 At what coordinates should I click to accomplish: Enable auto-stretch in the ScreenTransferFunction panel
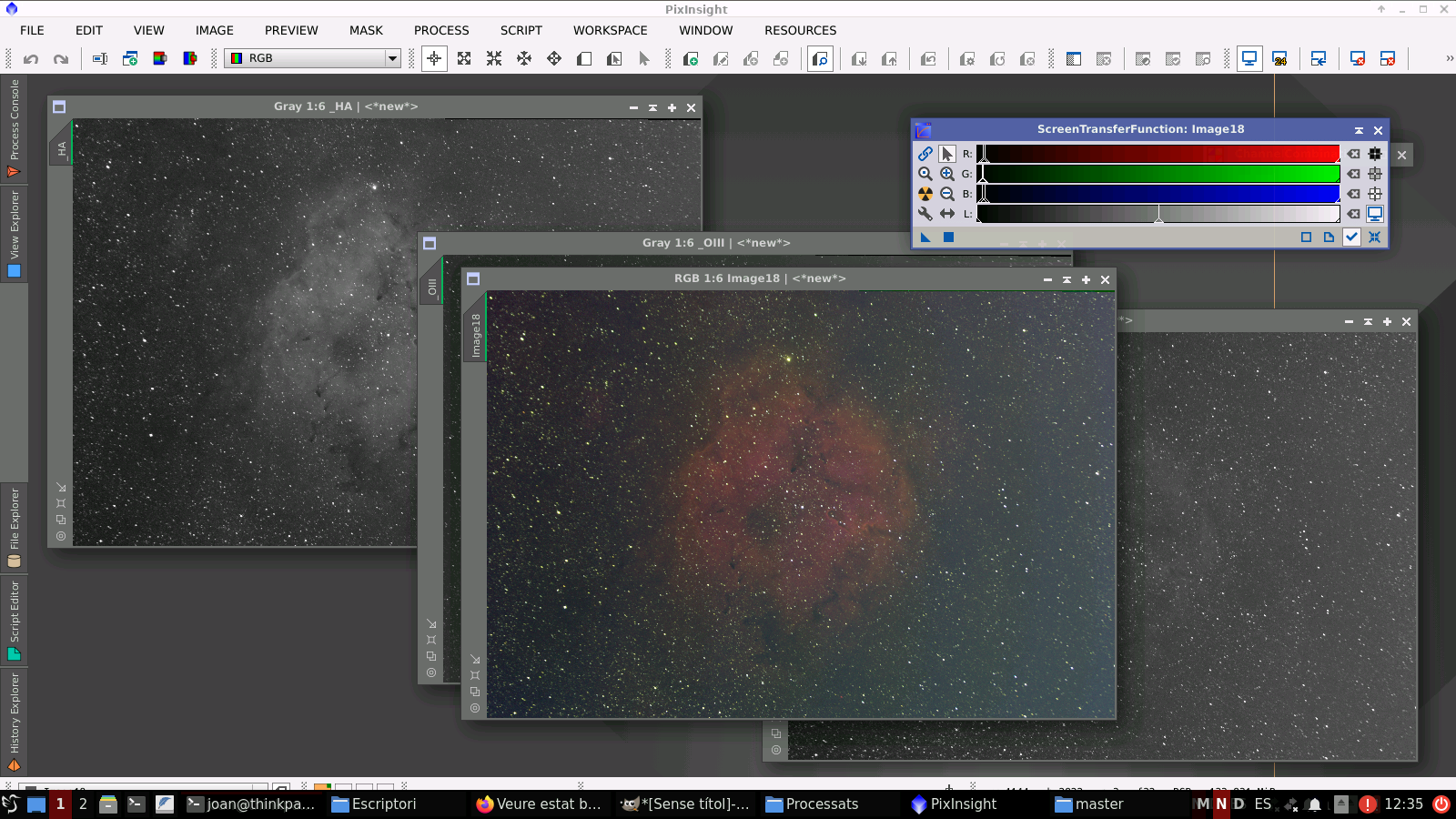click(925, 194)
